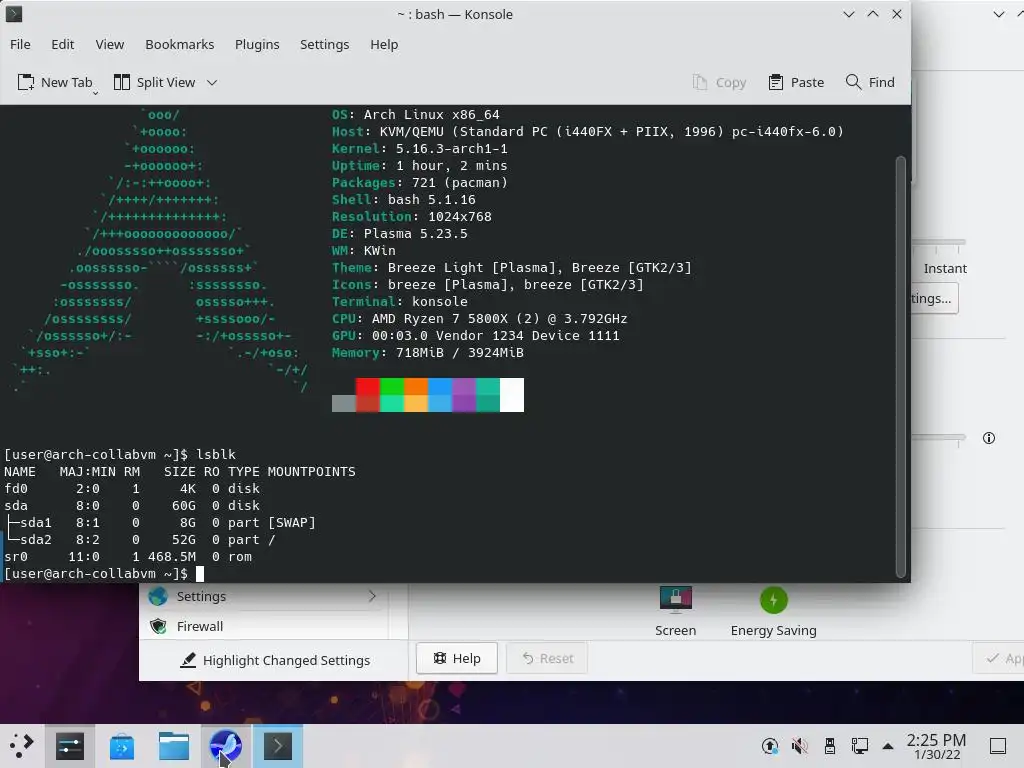Image resolution: width=1024 pixels, height=768 pixels.
Task: Click the muted audio volume tray icon
Action: (x=799, y=746)
